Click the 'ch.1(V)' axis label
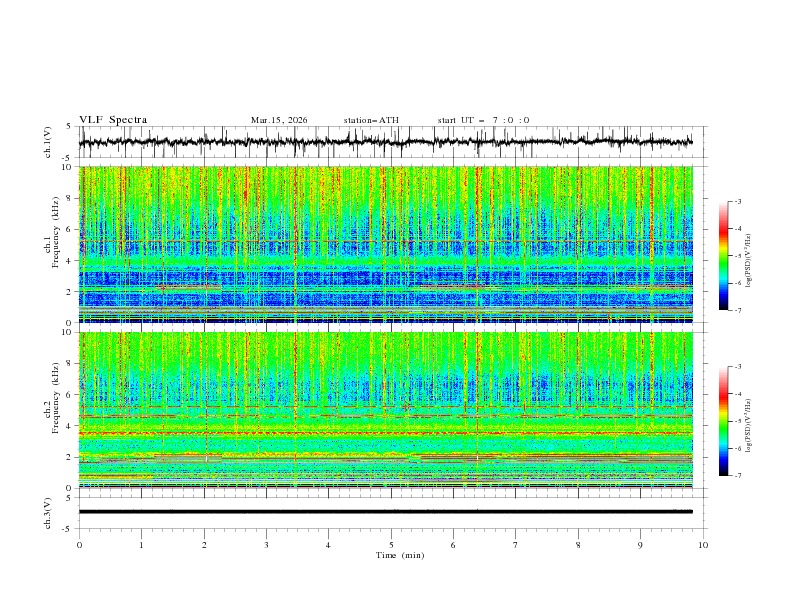792x612 pixels. [x=48, y=142]
